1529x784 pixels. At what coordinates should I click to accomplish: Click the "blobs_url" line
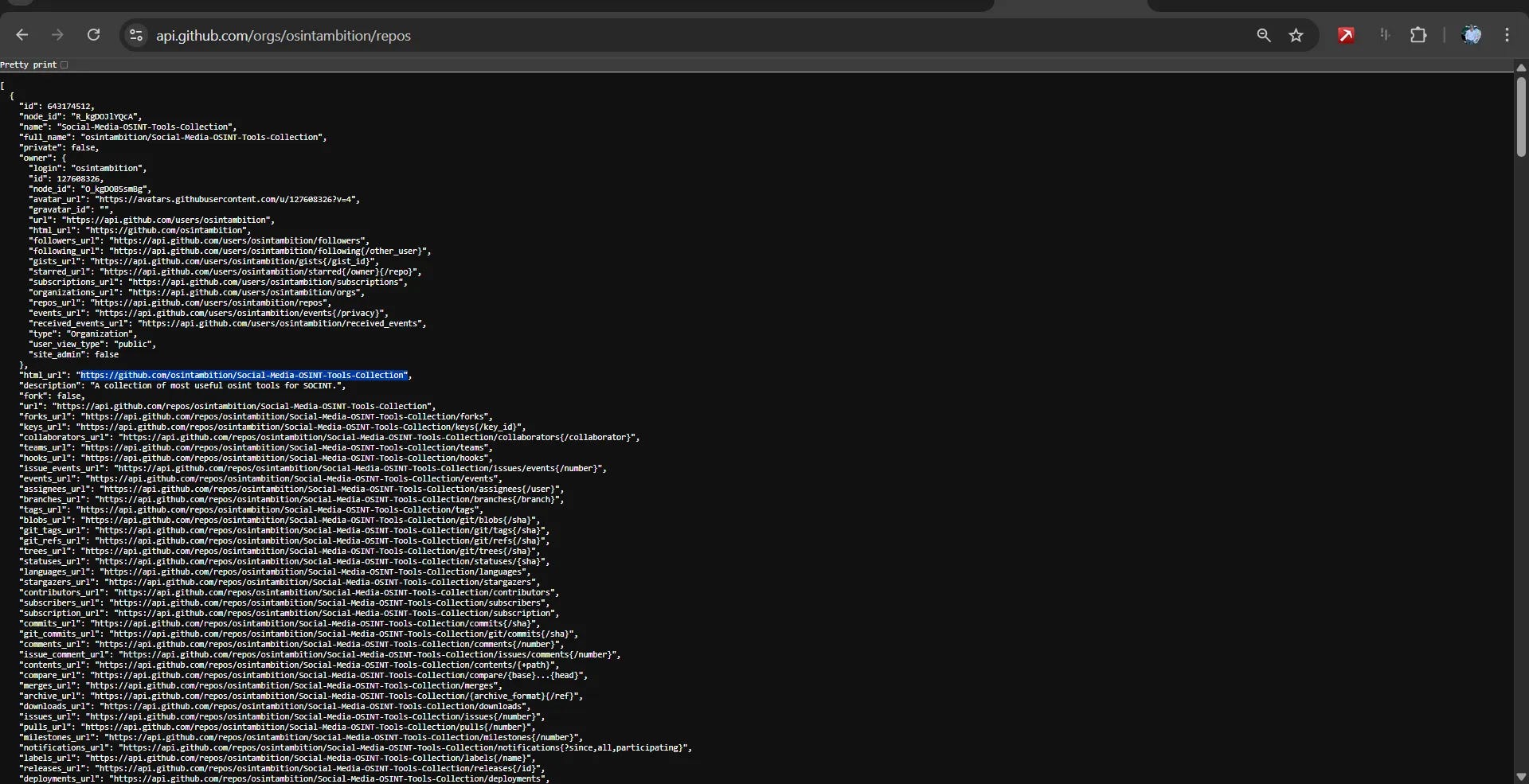(x=280, y=520)
